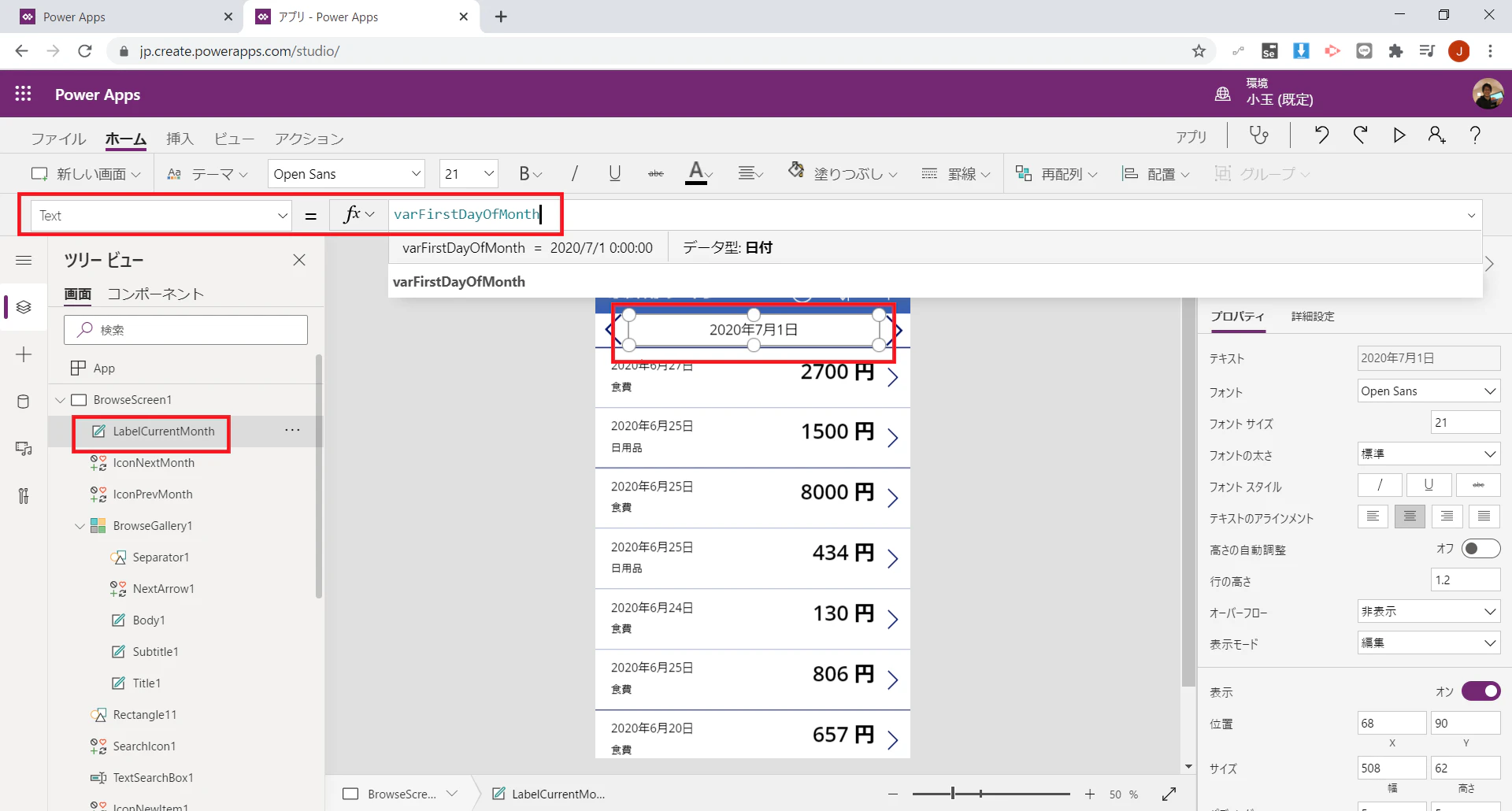Reload the browser page
Screen dimensions: 1512x811
[85, 51]
